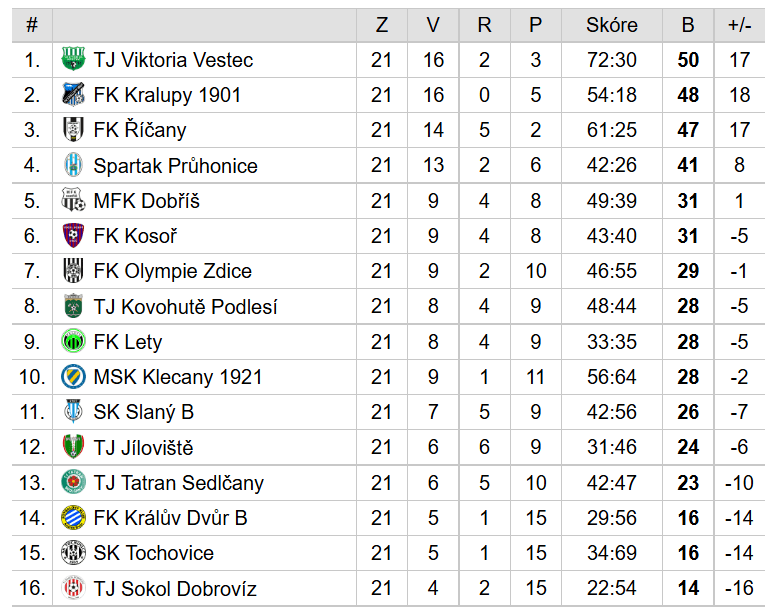Click the TJ Tatran Sedlčany club crest

click(x=74, y=483)
